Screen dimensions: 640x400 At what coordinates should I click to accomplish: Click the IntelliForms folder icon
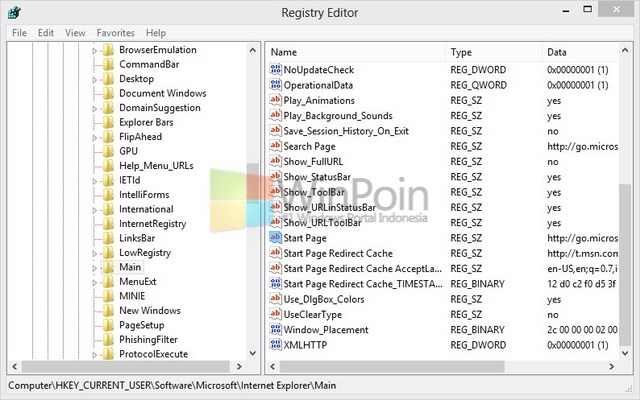108,195
